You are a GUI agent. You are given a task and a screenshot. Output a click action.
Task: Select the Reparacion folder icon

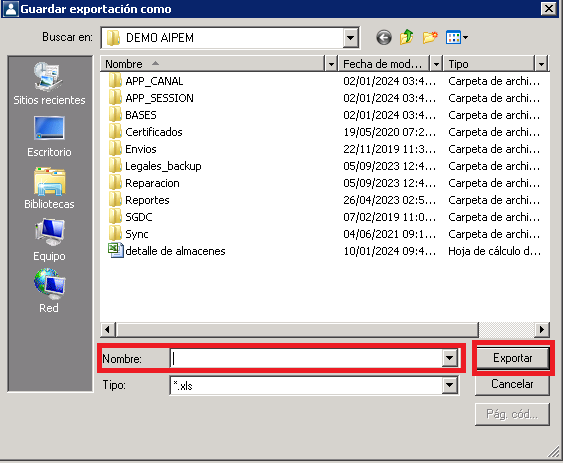tap(115, 182)
